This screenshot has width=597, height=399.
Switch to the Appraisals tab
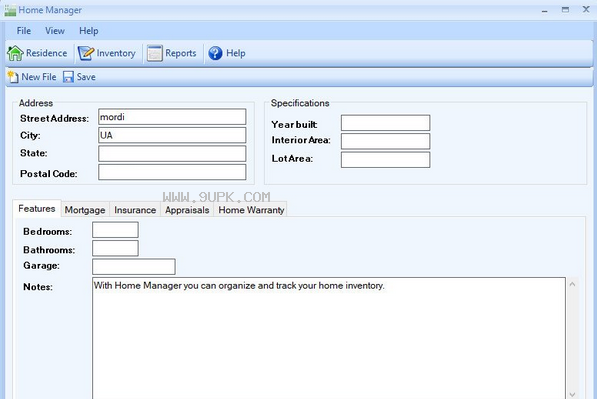[187, 210]
